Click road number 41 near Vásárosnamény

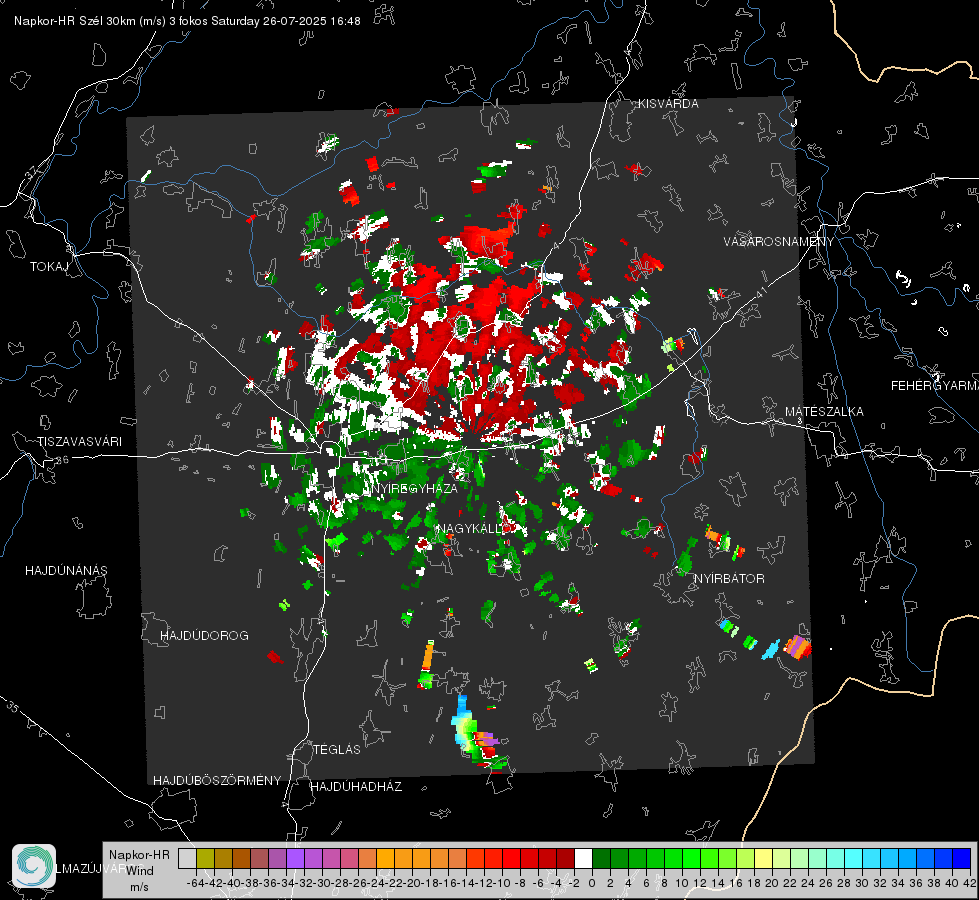(761, 291)
